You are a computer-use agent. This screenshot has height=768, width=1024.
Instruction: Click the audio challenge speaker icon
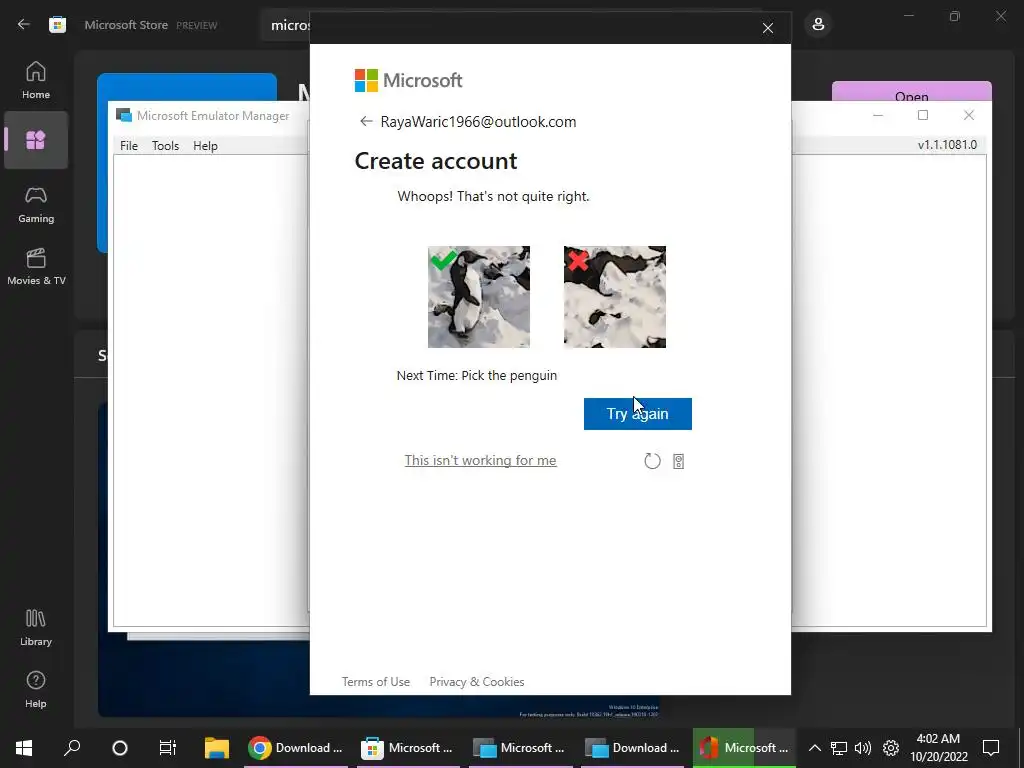click(x=679, y=461)
